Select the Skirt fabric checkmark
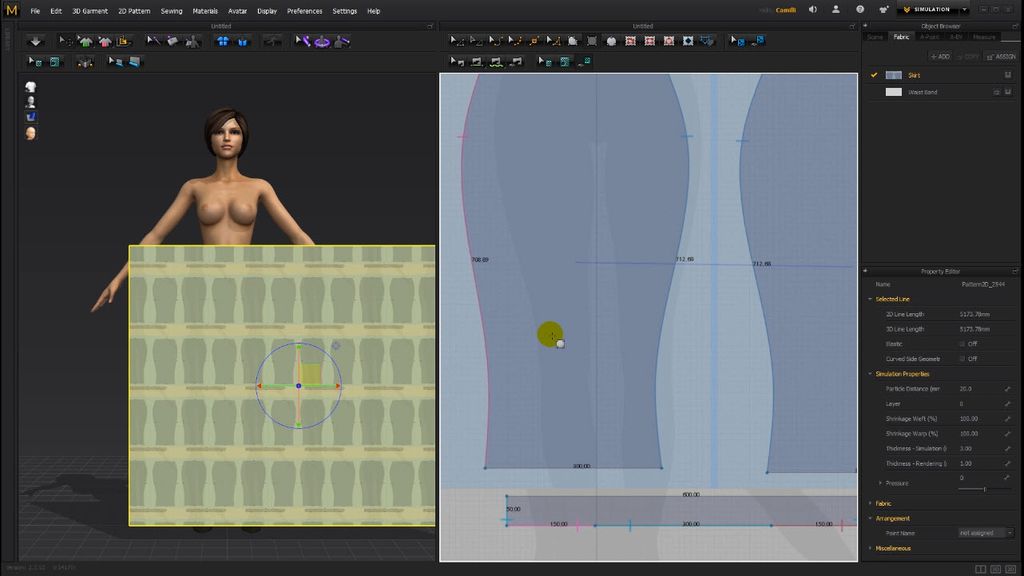 [874, 75]
